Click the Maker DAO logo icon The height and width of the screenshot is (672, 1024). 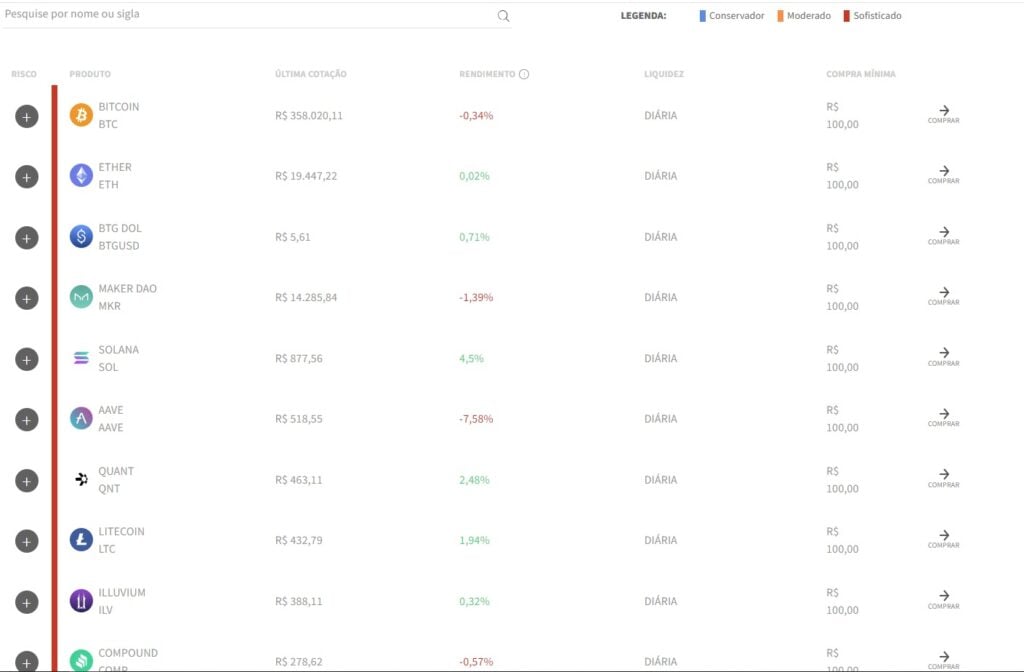[81, 297]
